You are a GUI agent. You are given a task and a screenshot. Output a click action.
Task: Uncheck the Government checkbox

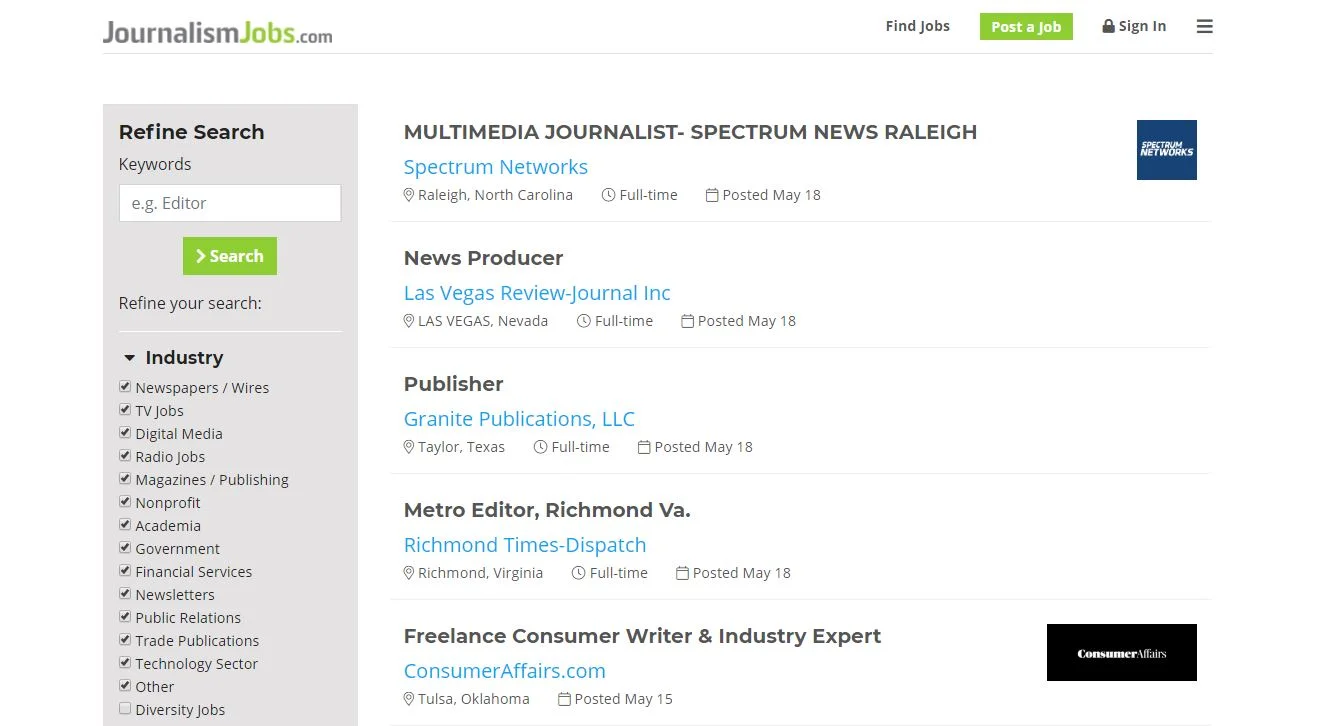(x=125, y=548)
